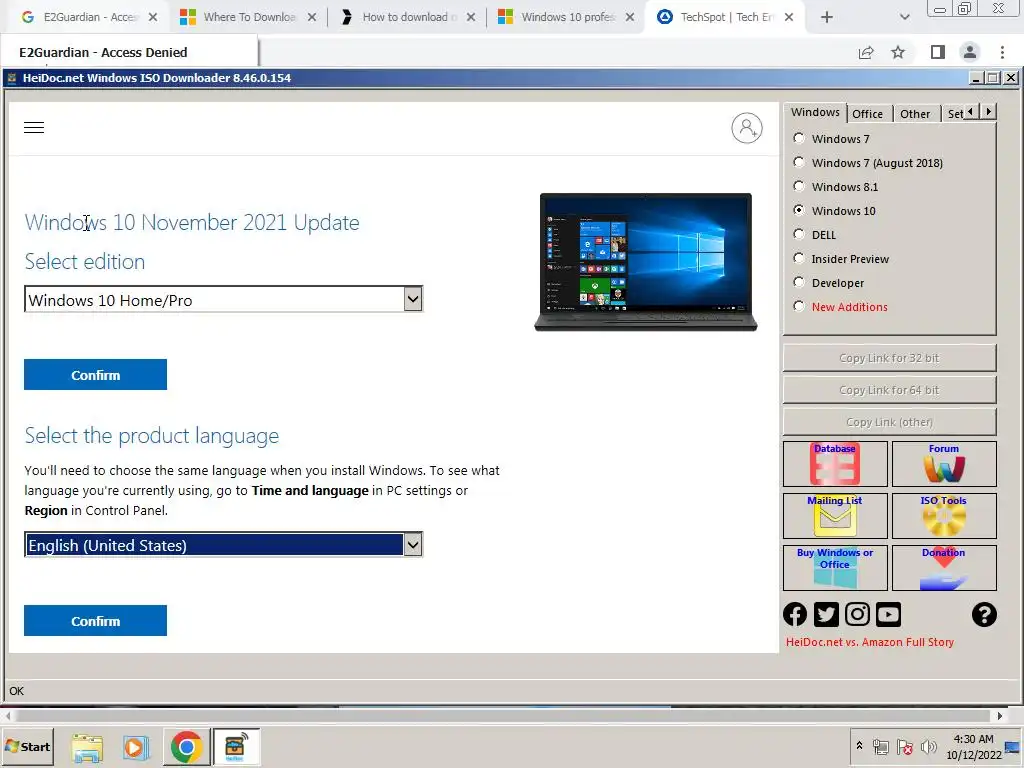
Task: Open the Mailing List tile
Action: pos(835,516)
